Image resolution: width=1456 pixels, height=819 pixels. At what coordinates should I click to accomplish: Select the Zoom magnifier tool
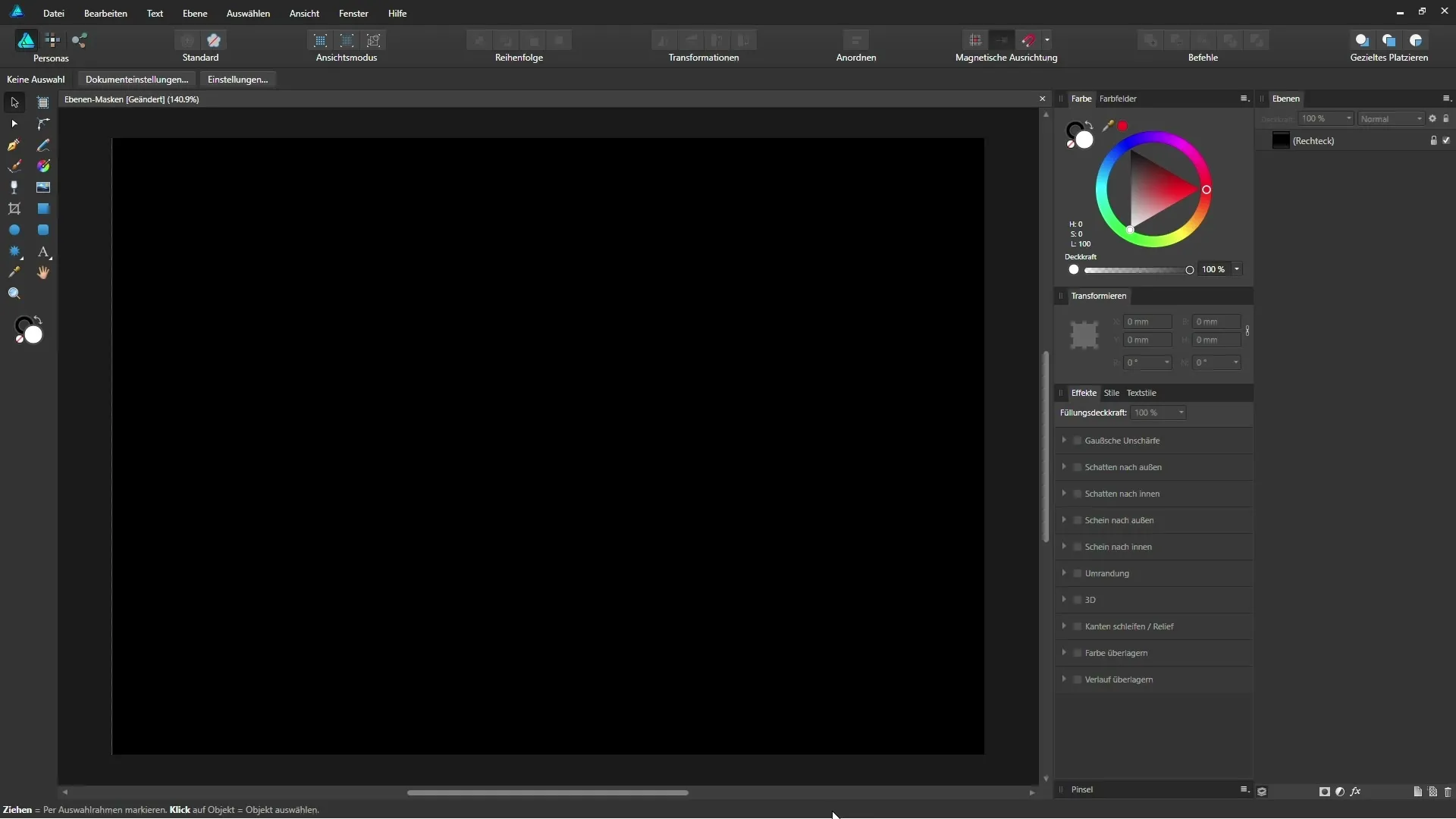(x=14, y=293)
